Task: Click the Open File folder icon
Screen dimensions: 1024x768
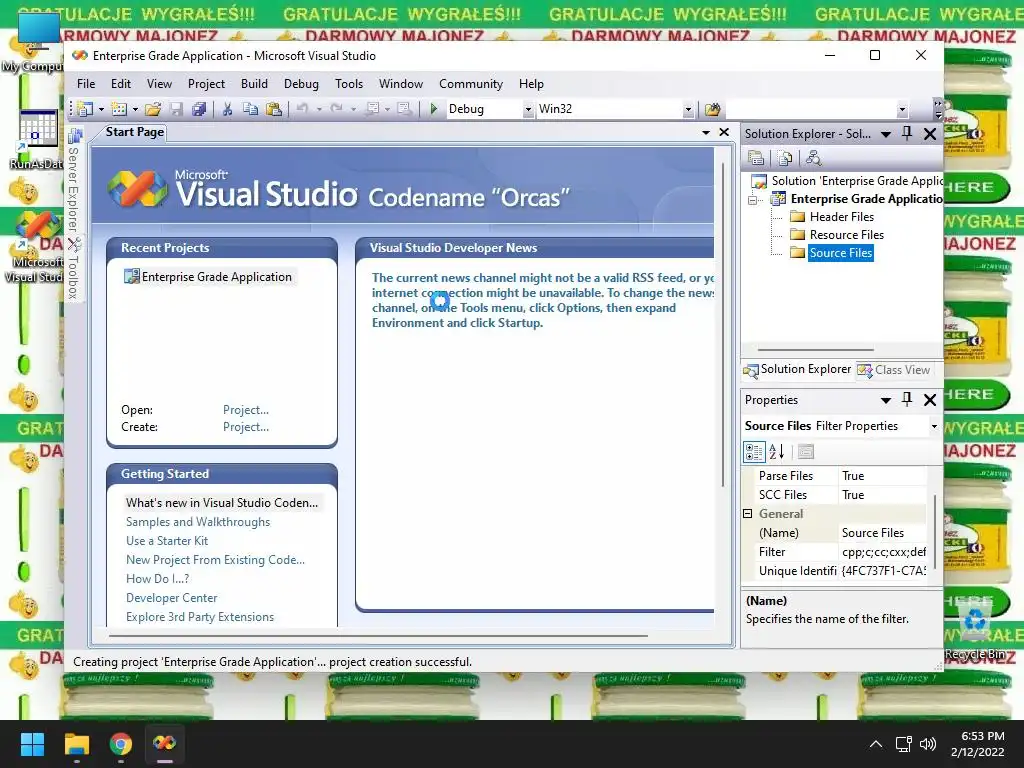Action: click(153, 109)
